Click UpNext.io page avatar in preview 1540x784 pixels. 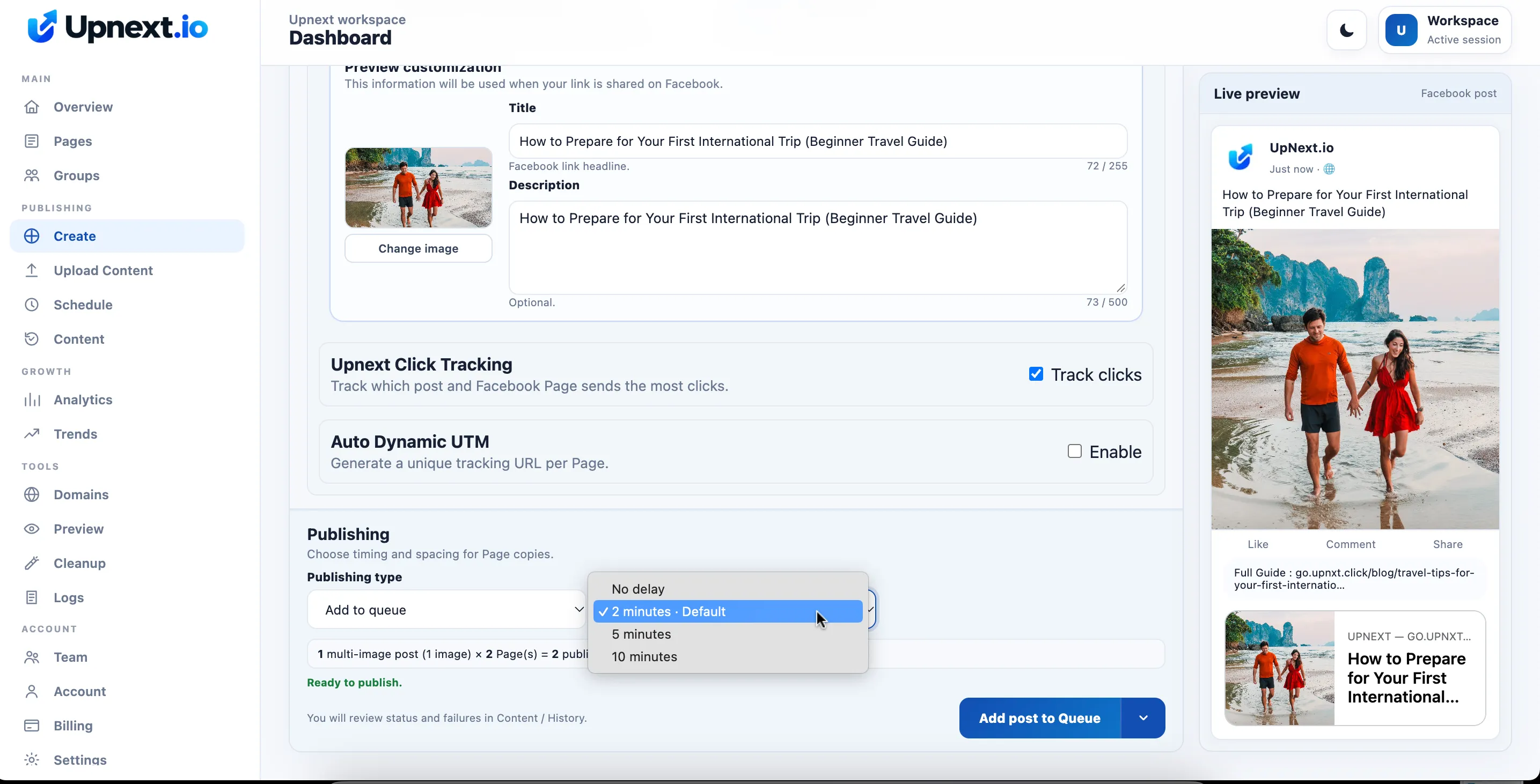click(1241, 157)
